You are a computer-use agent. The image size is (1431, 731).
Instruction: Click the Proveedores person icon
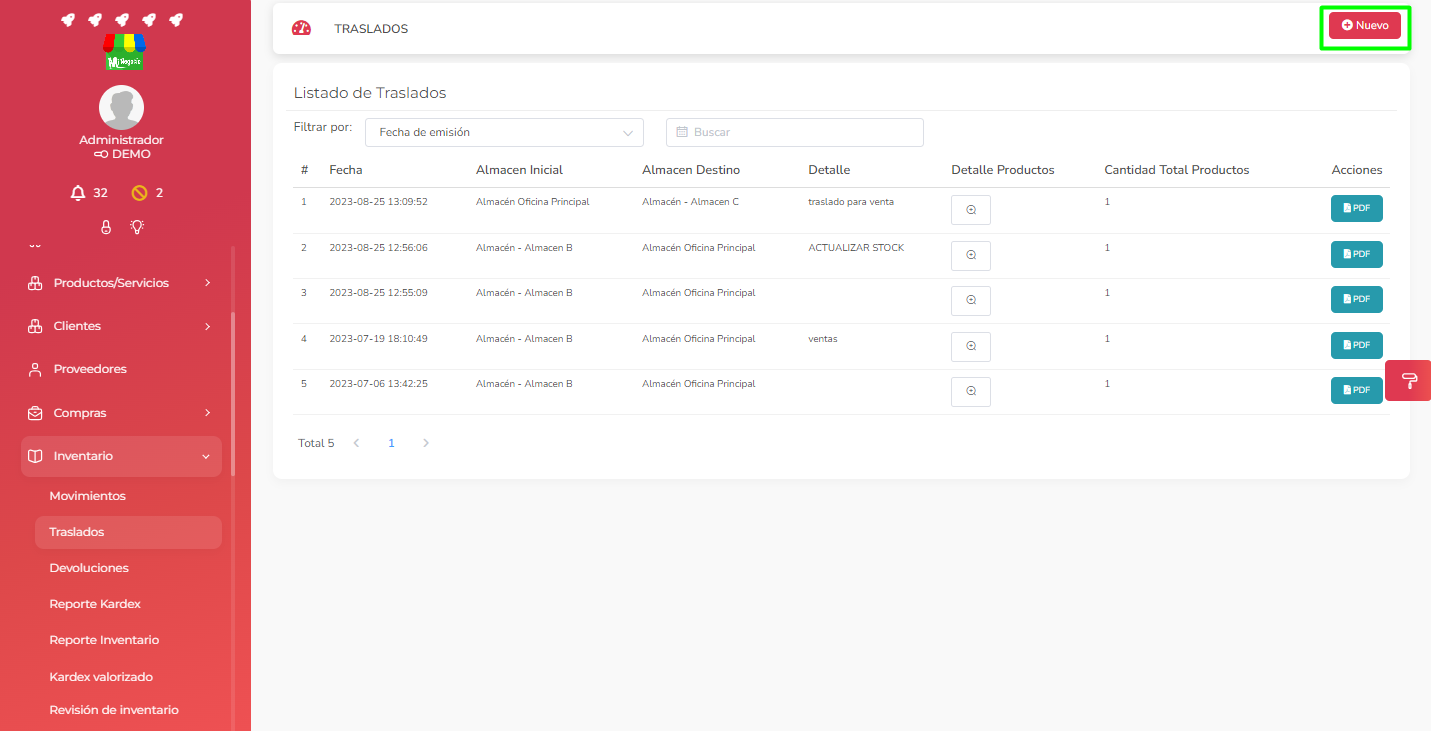[x=35, y=369]
